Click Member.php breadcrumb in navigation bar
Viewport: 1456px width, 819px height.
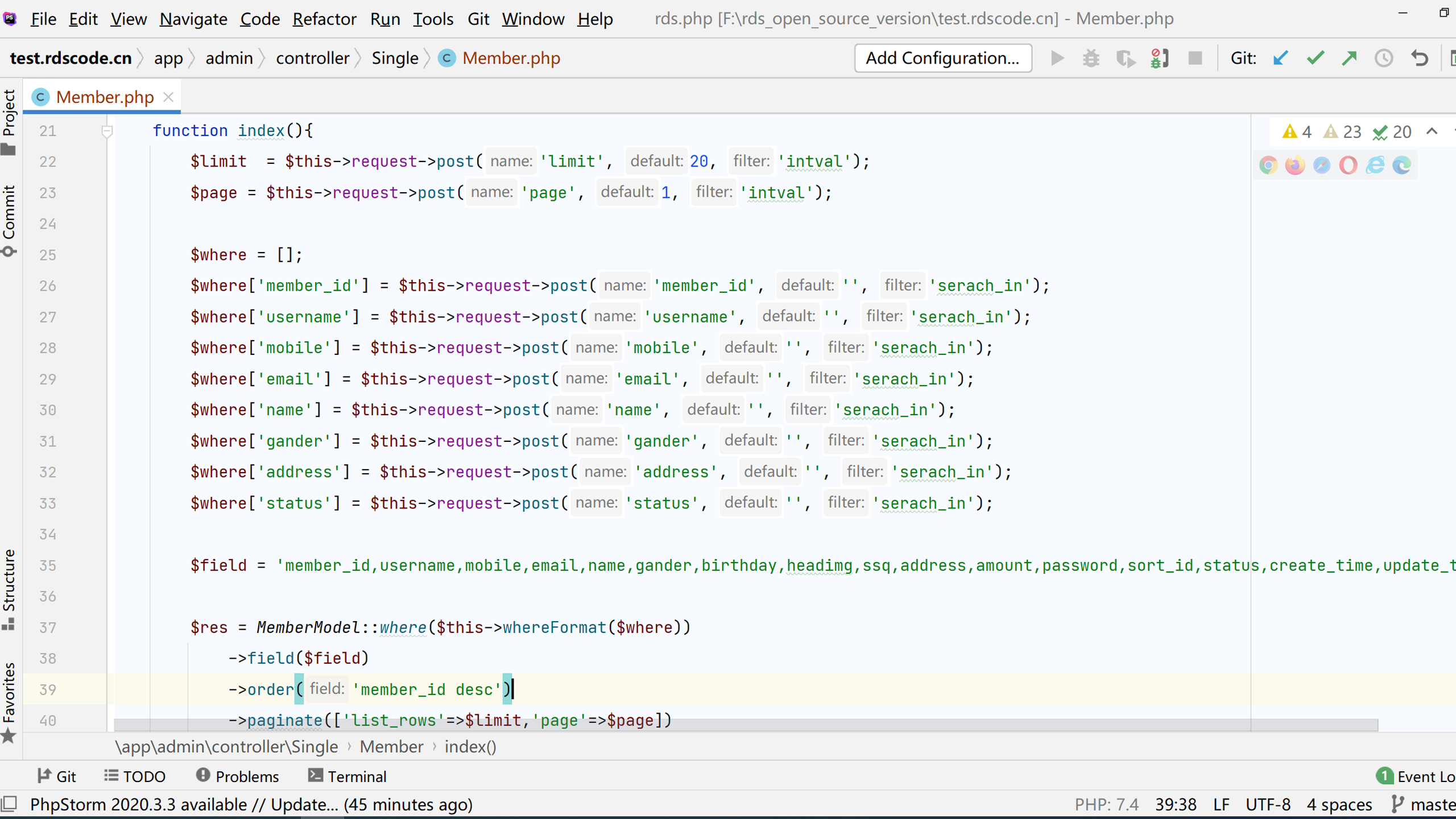[499, 58]
